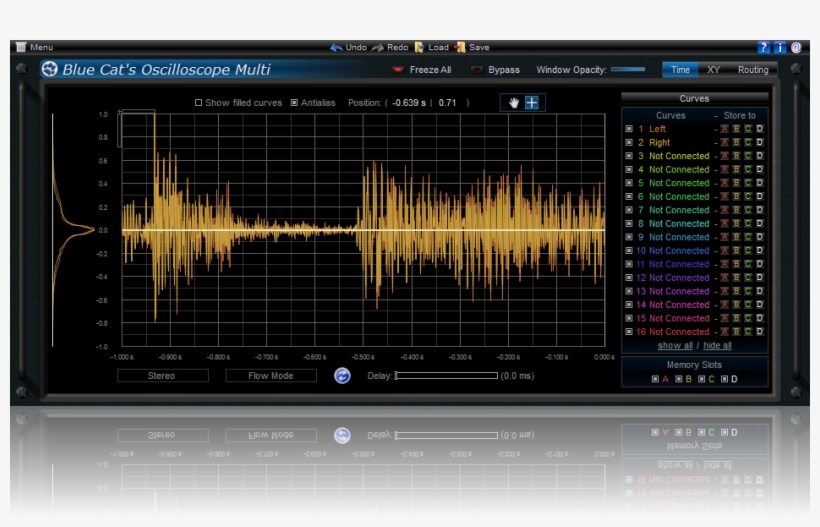Image resolution: width=820 pixels, height=527 pixels.
Task: Switch to the Time tab
Action: pyautogui.click(x=680, y=70)
